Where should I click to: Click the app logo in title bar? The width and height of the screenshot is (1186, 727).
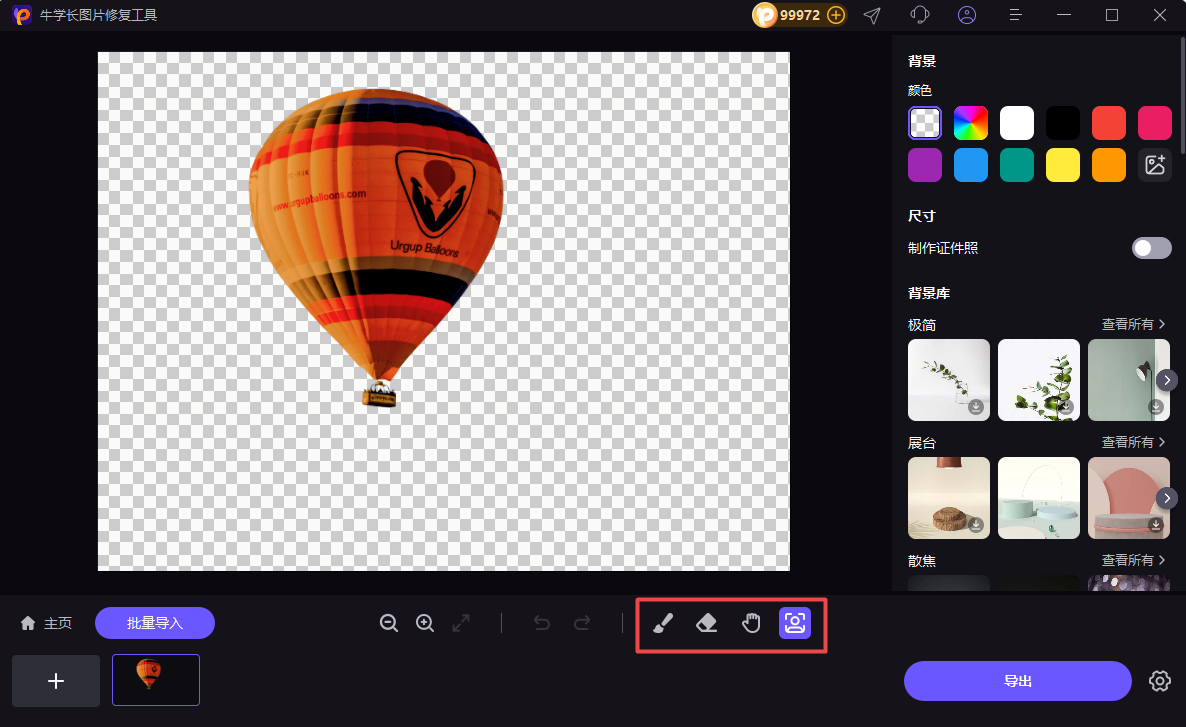click(x=23, y=15)
